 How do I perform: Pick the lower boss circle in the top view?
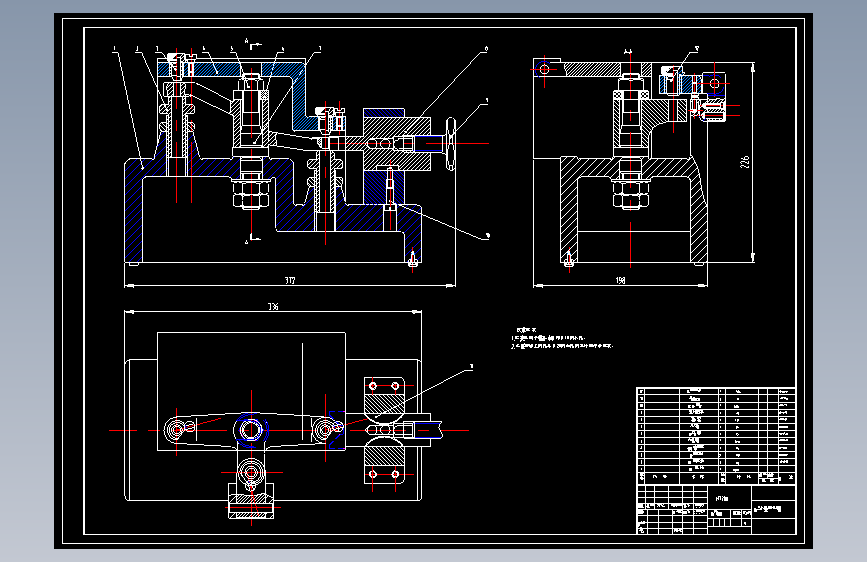(251, 472)
